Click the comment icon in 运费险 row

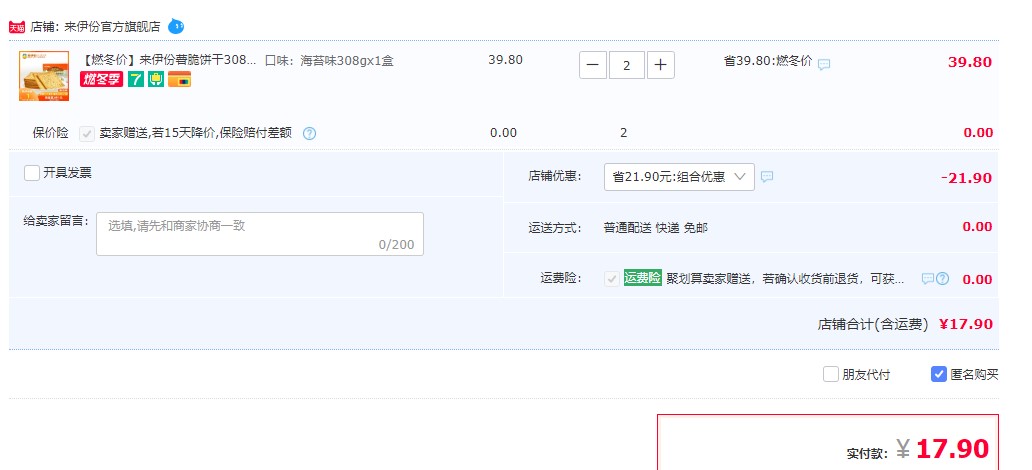tap(927, 278)
